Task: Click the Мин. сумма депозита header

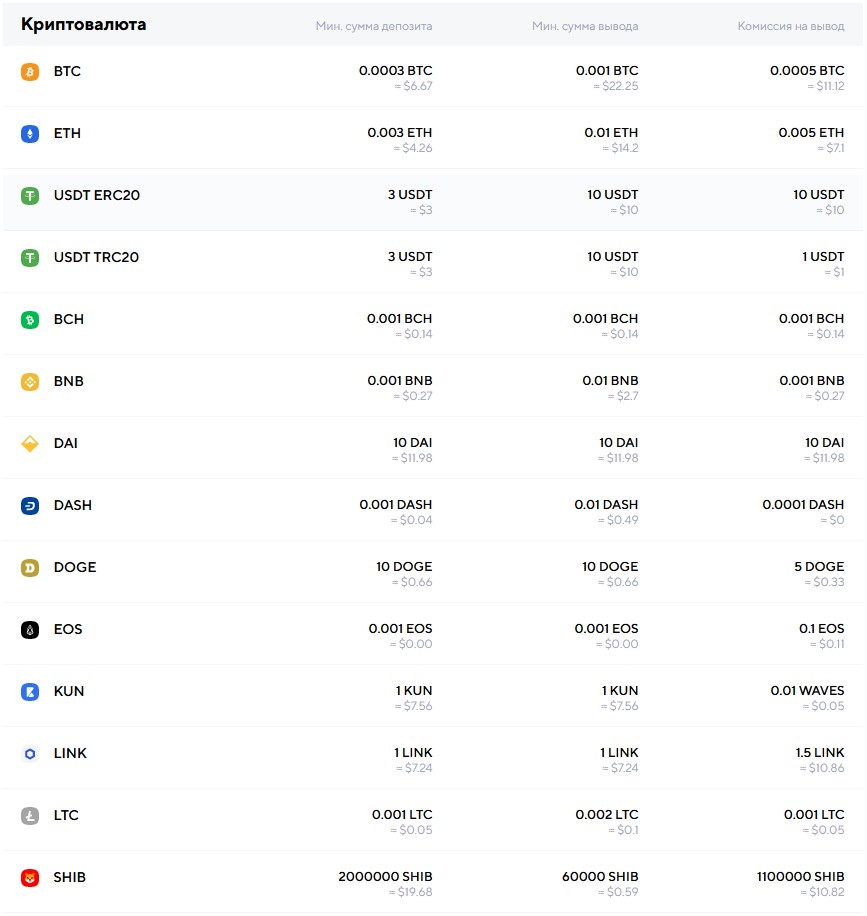Action: [374, 26]
